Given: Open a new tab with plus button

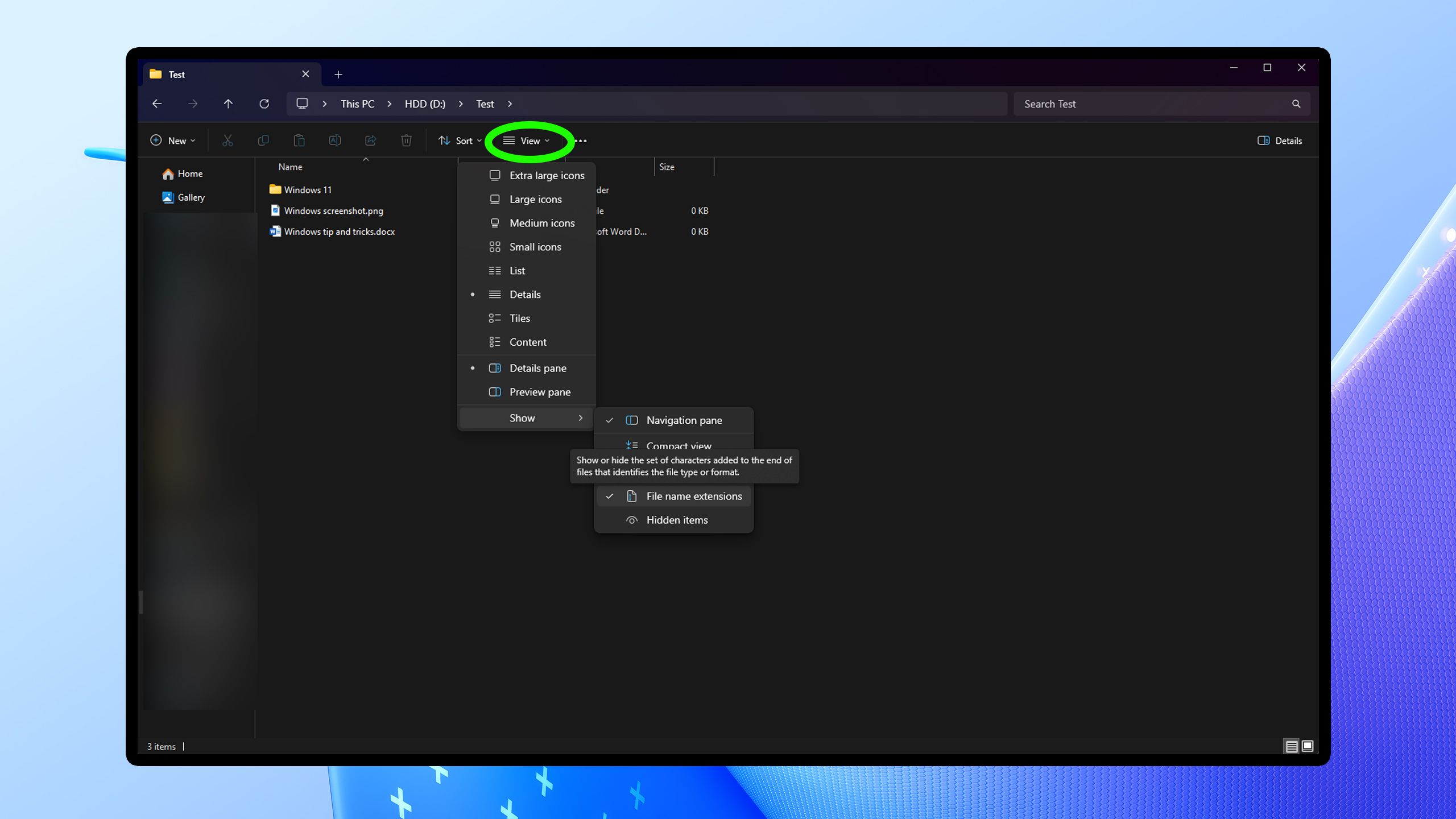Looking at the screenshot, I should (x=338, y=75).
